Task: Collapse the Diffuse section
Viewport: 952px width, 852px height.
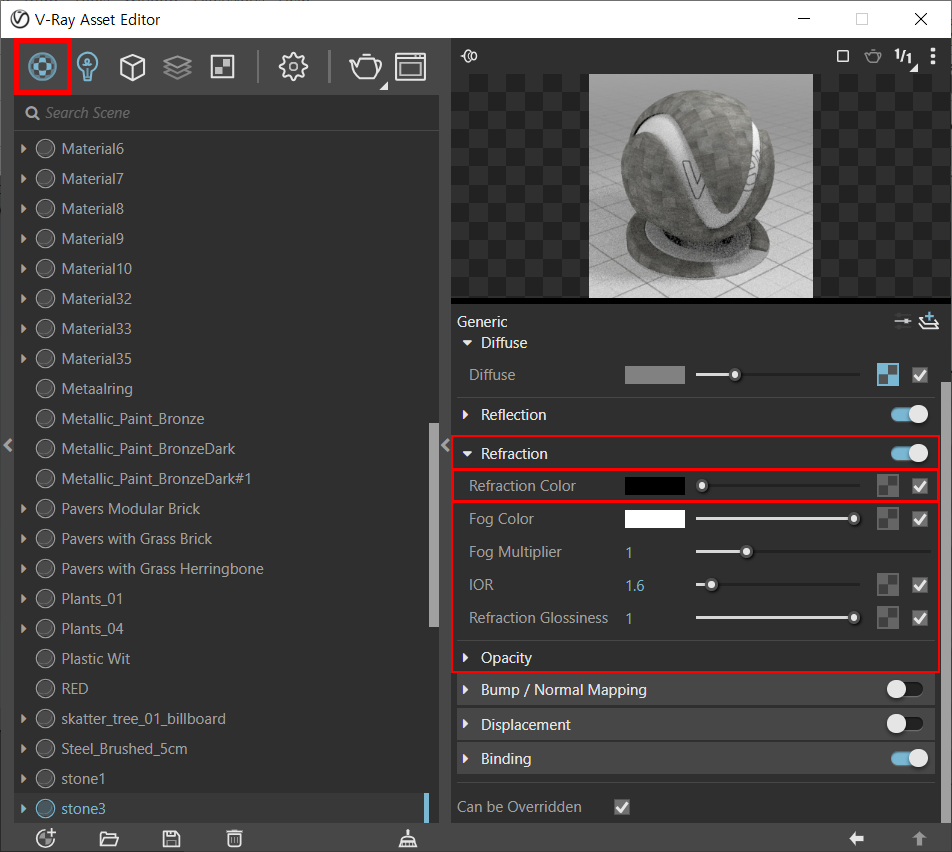Action: click(467, 343)
